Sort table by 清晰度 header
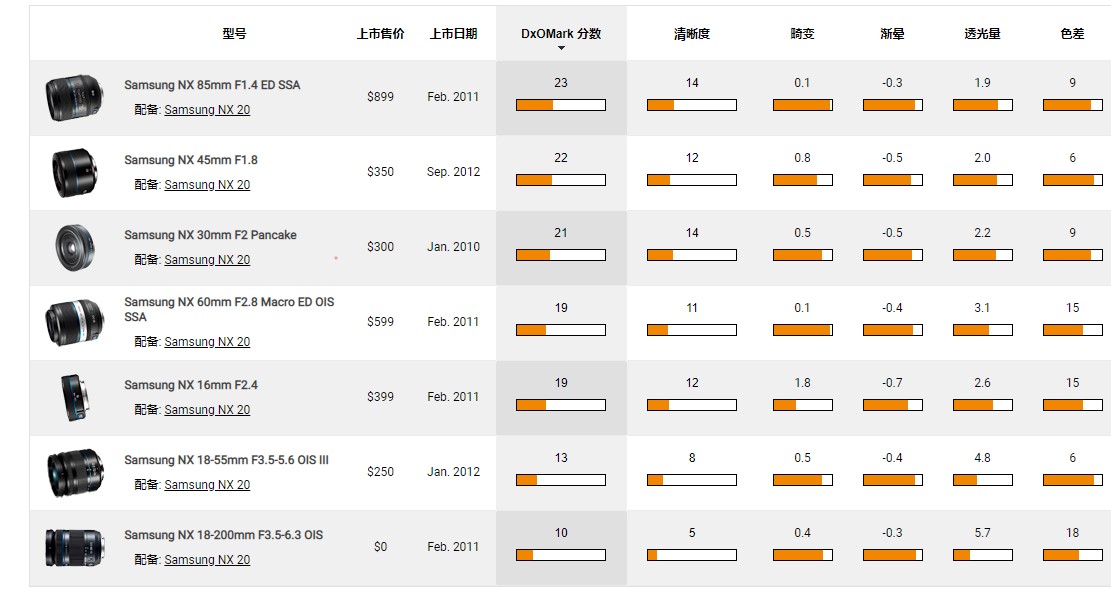Image resolution: width=1111 pixels, height=609 pixels. (692, 33)
